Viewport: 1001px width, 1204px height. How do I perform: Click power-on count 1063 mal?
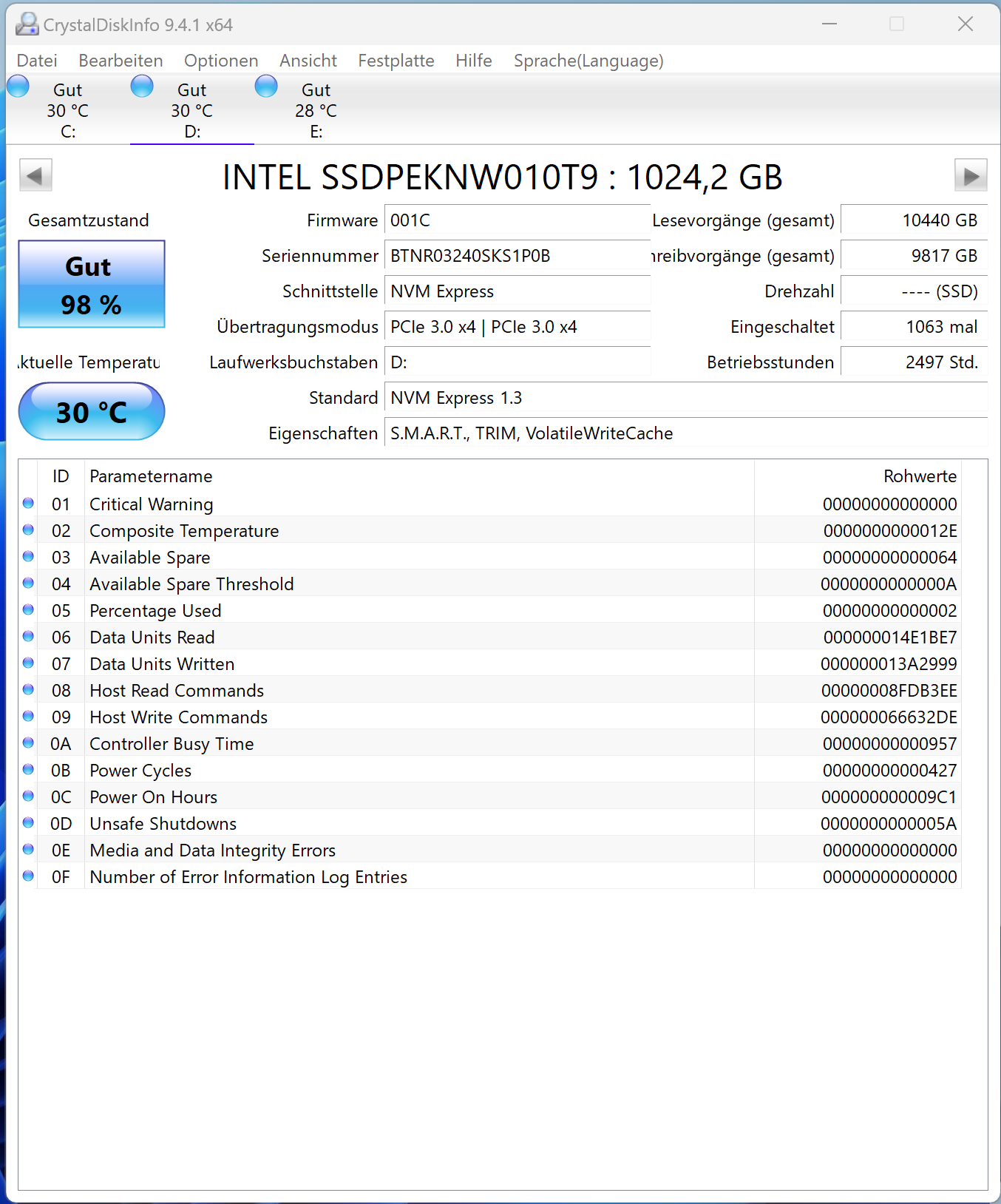[x=915, y=327]
